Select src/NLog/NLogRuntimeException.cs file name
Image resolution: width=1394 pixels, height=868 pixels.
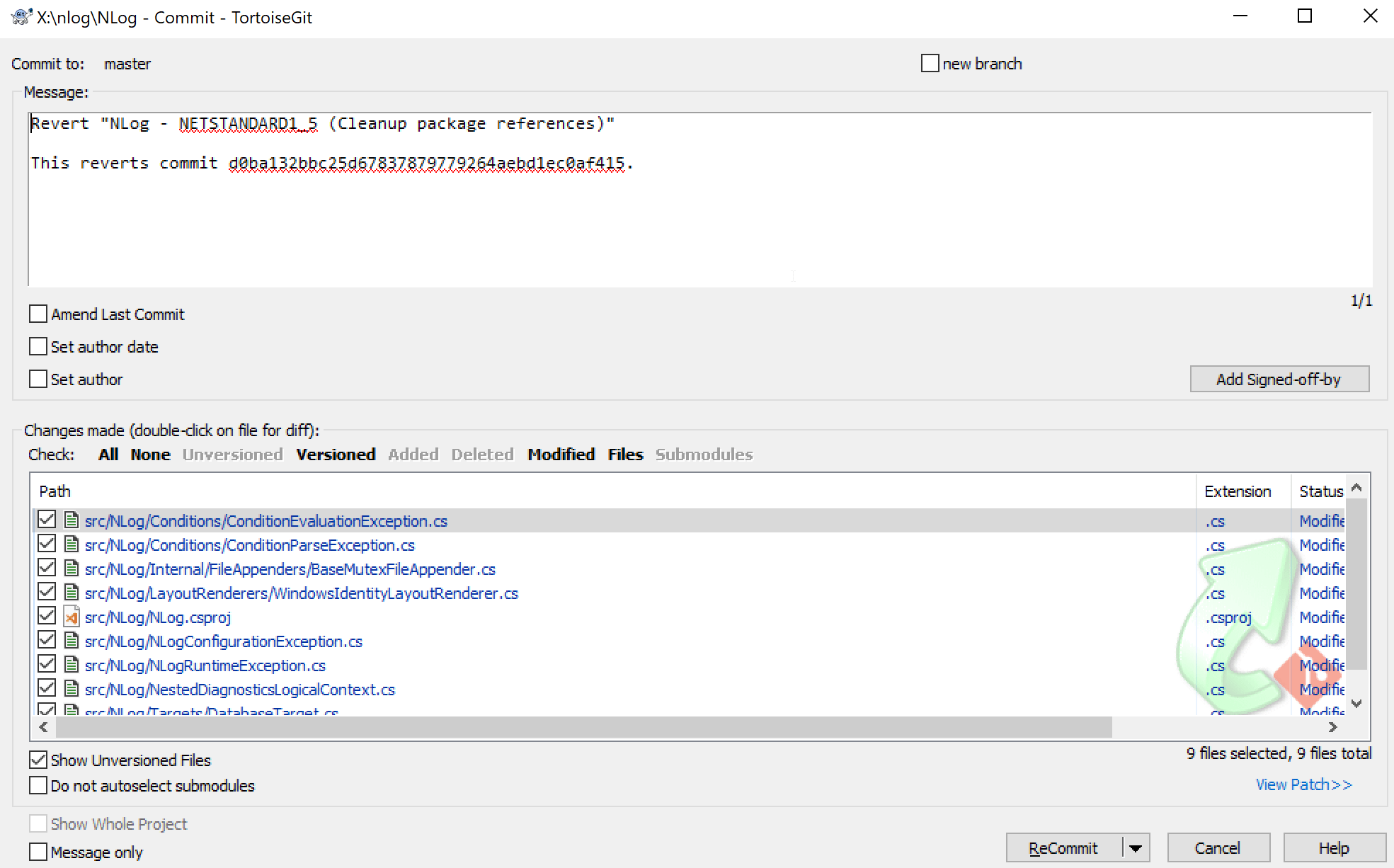click(205, 666)
